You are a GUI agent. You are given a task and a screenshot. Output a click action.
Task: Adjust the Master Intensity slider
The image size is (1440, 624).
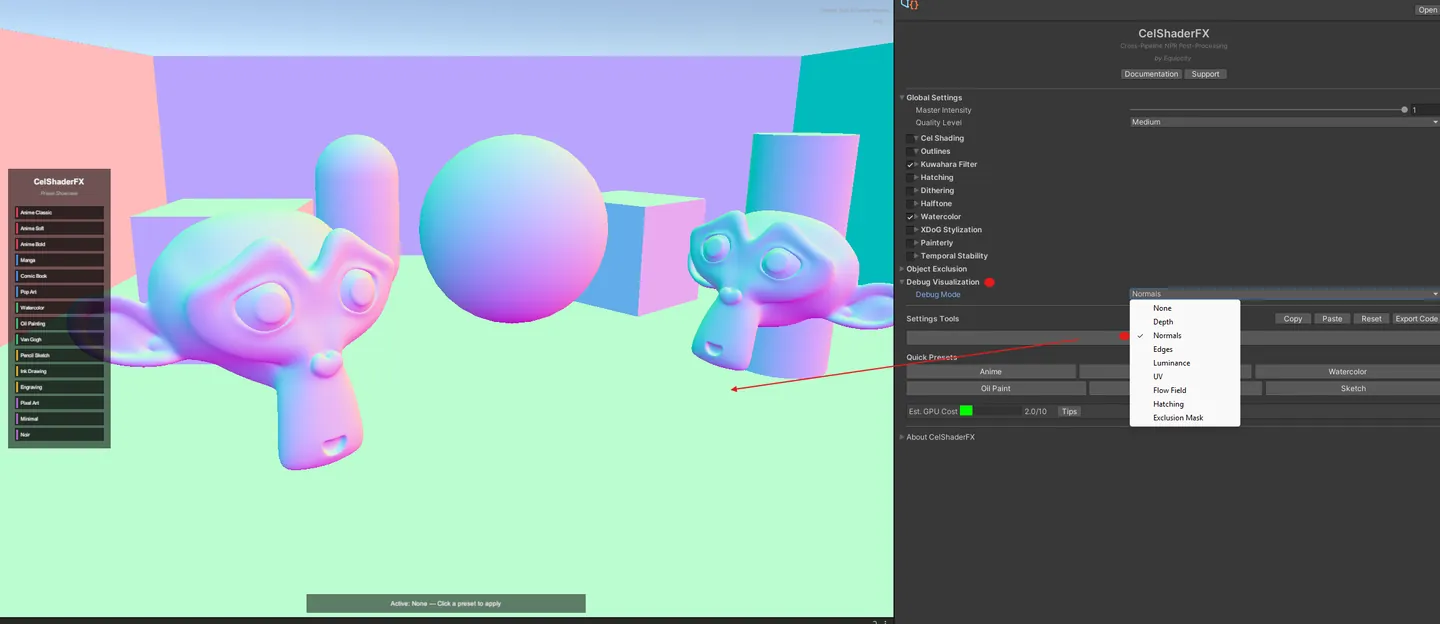coord(1267,110)
